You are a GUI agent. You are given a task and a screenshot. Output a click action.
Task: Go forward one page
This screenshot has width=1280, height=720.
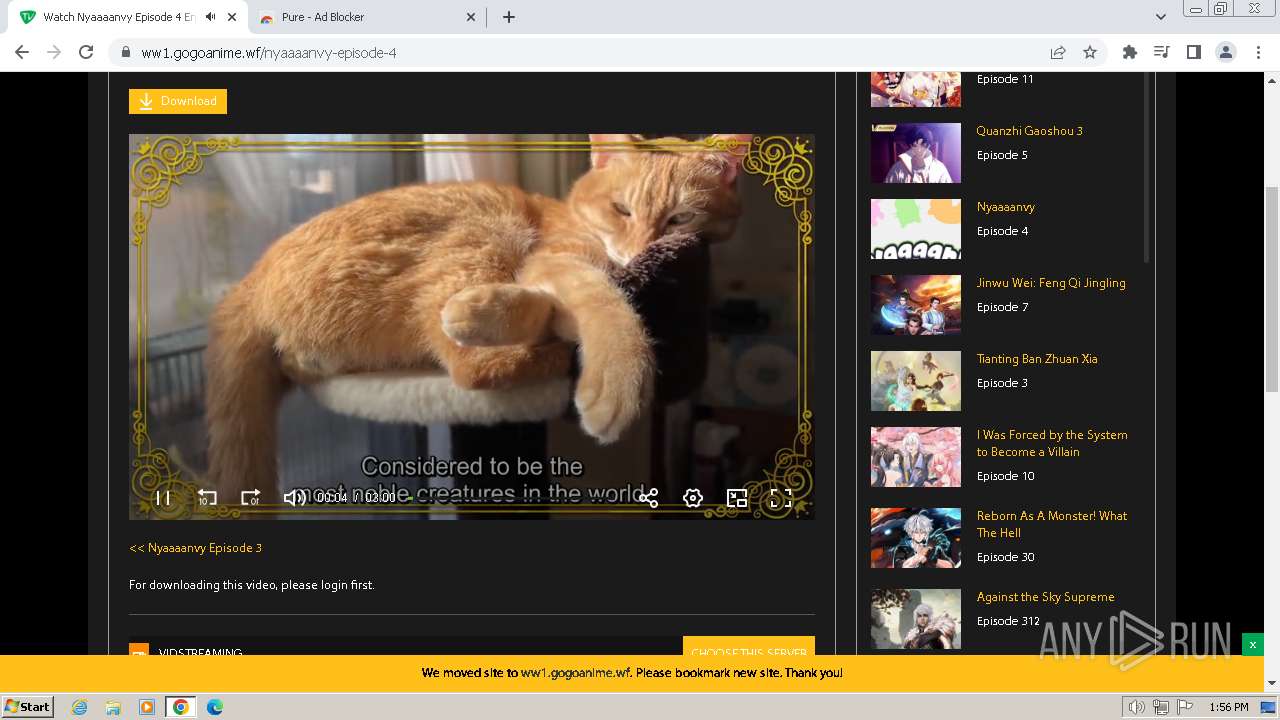click(54, 52)
